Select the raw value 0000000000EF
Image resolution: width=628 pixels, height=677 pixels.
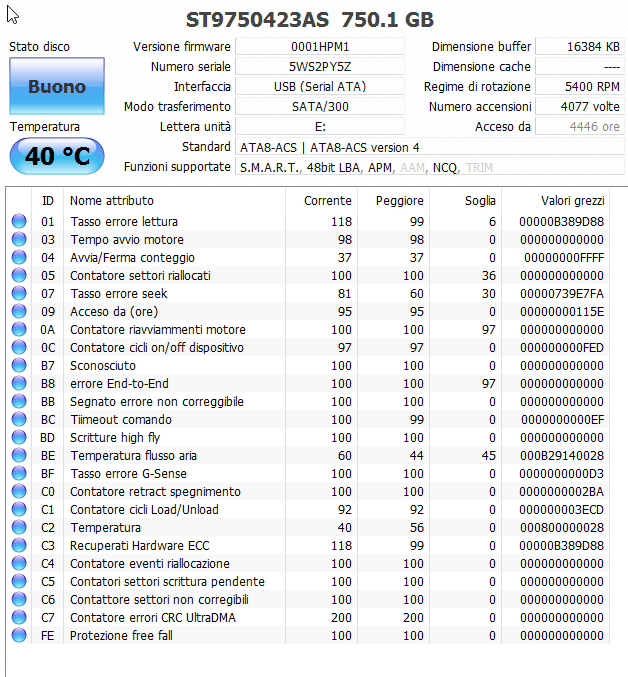pyautogui.click(x=562, y=419)
